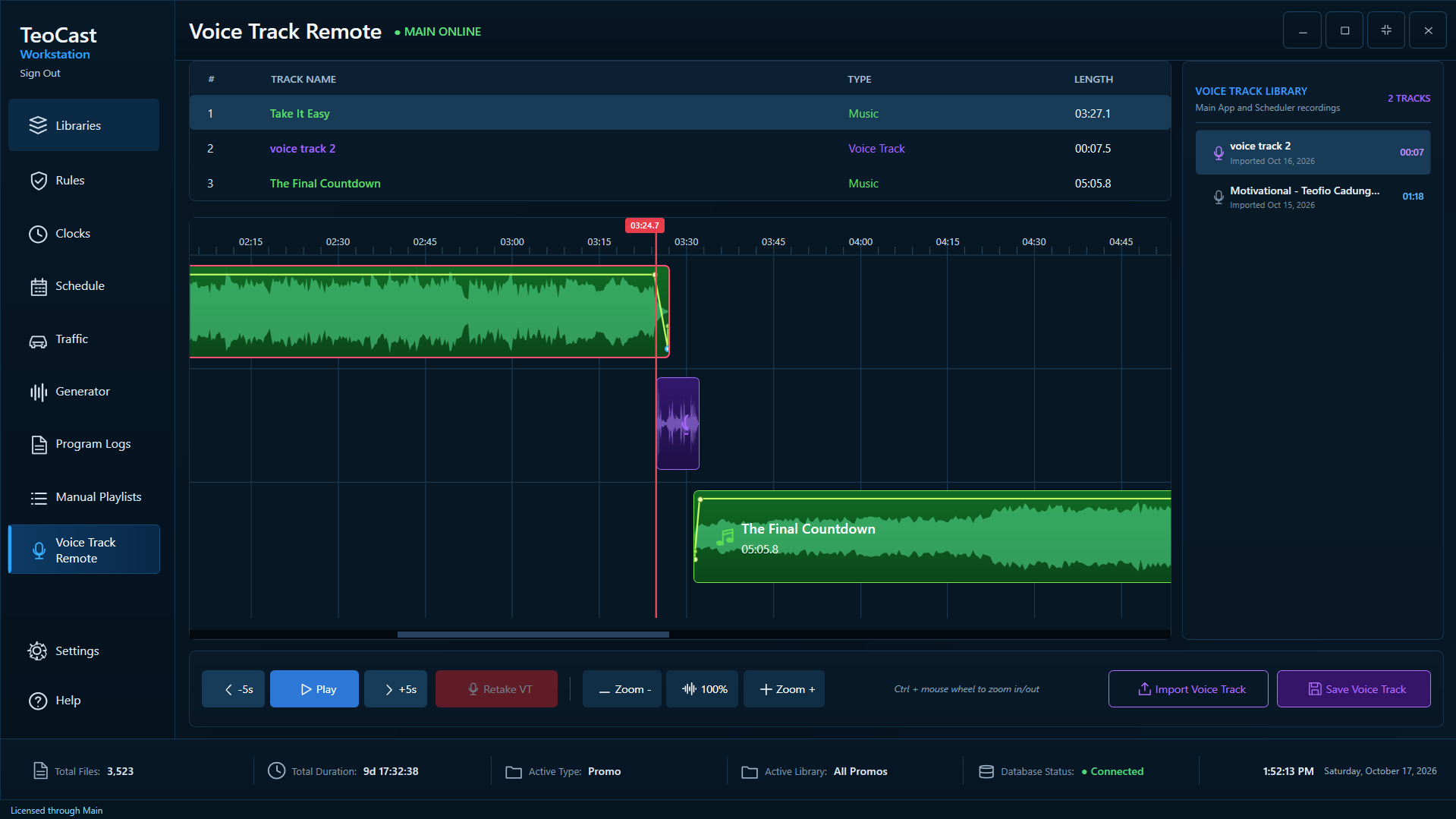Open the Libraries section
This screenshot has height=819, width=1456.
point(83,125)
